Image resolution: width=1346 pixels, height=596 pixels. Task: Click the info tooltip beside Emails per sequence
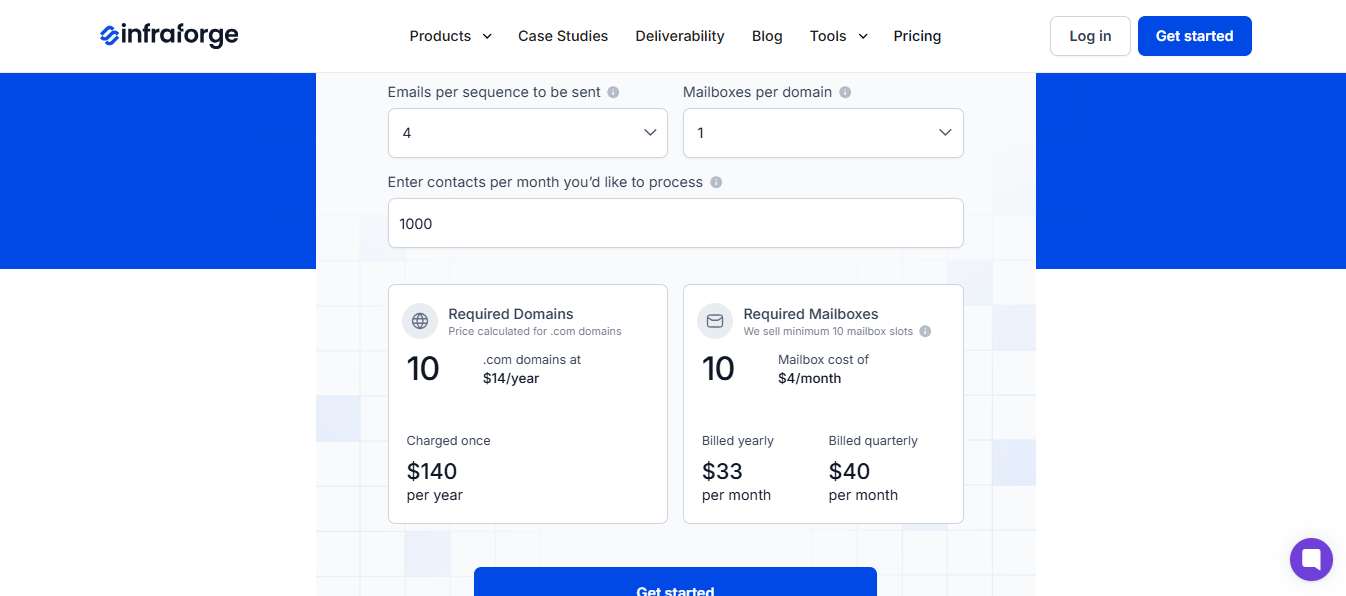(611, 91)
